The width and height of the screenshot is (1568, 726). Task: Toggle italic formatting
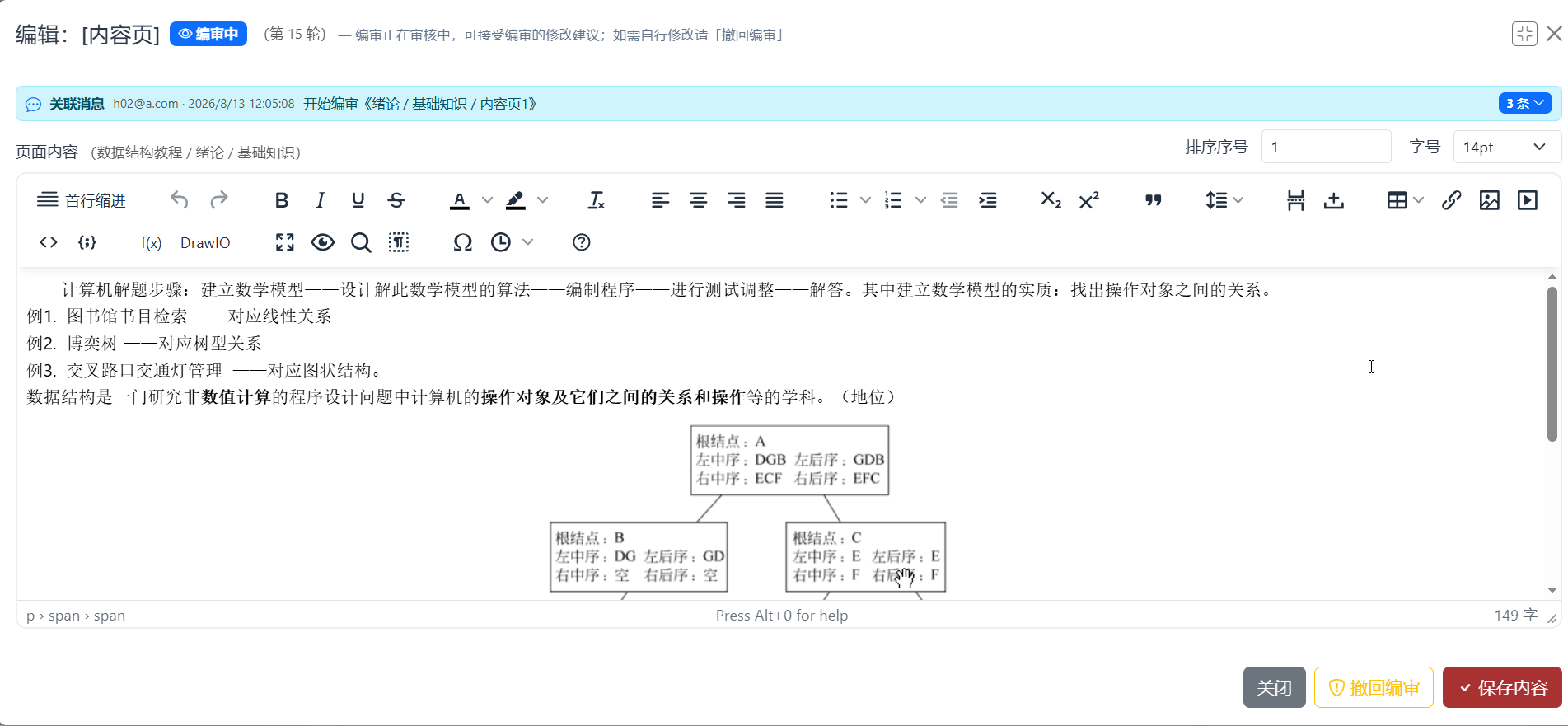320,200
